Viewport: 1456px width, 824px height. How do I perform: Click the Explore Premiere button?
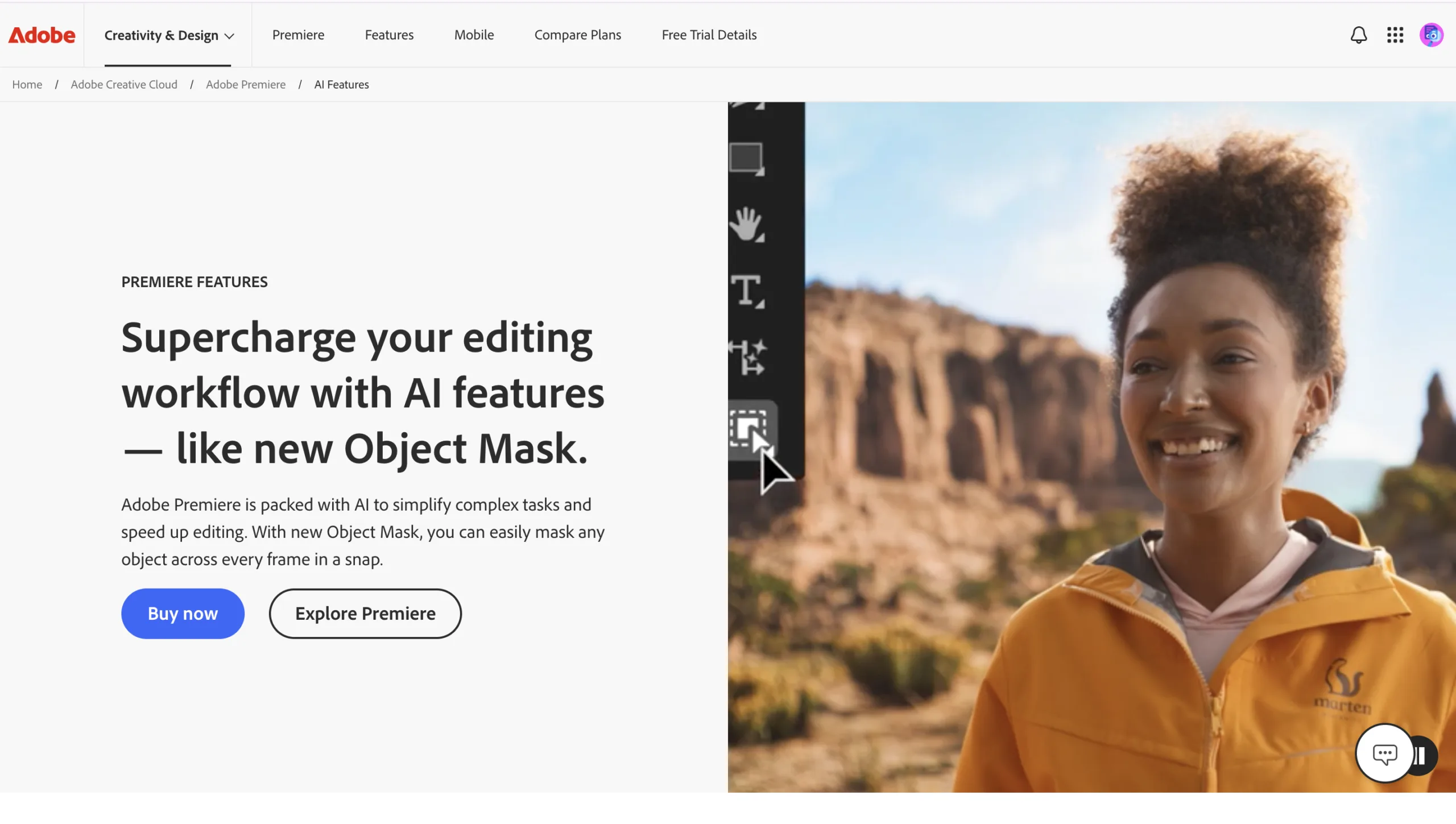(365, 613)
